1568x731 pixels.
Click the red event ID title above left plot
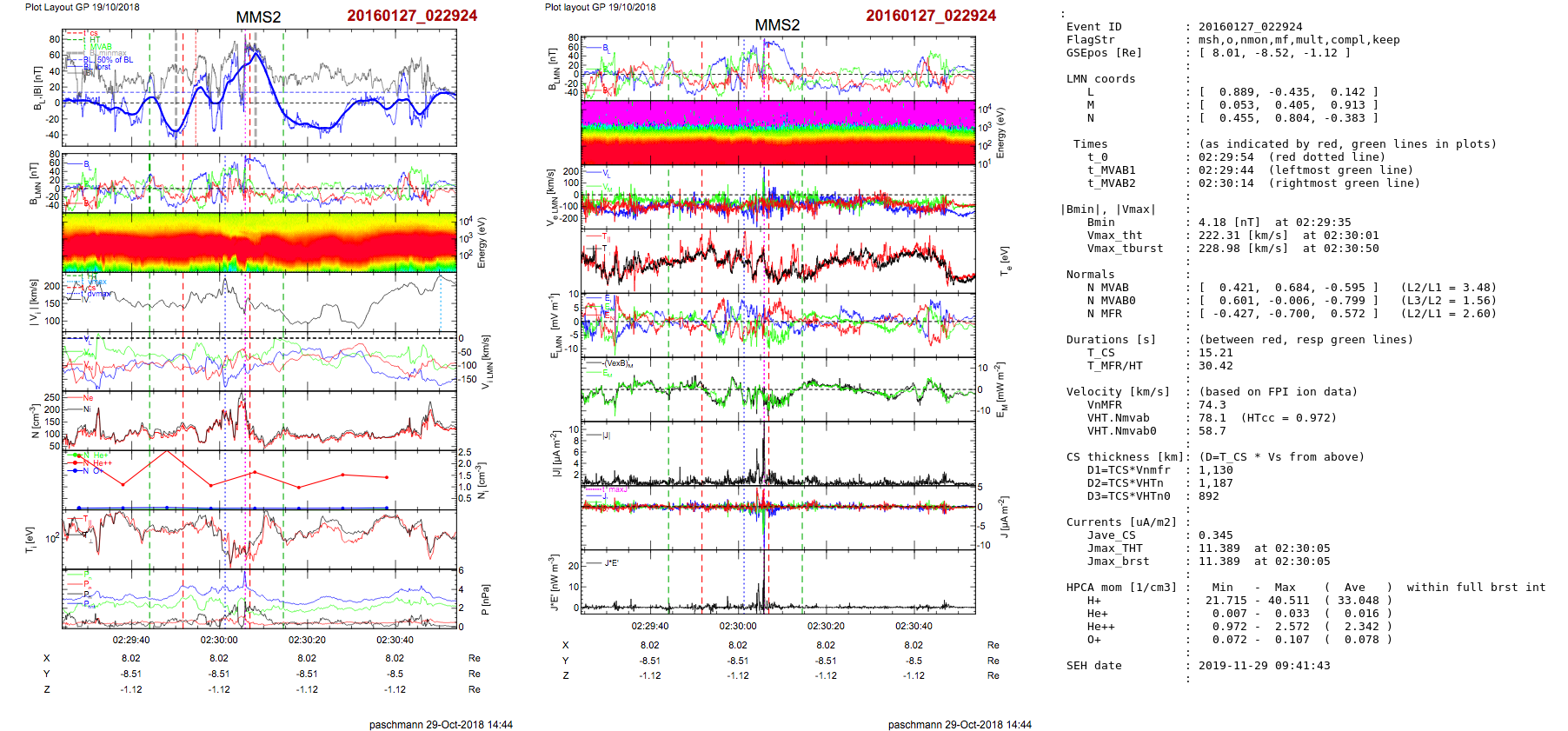point(412,16)
